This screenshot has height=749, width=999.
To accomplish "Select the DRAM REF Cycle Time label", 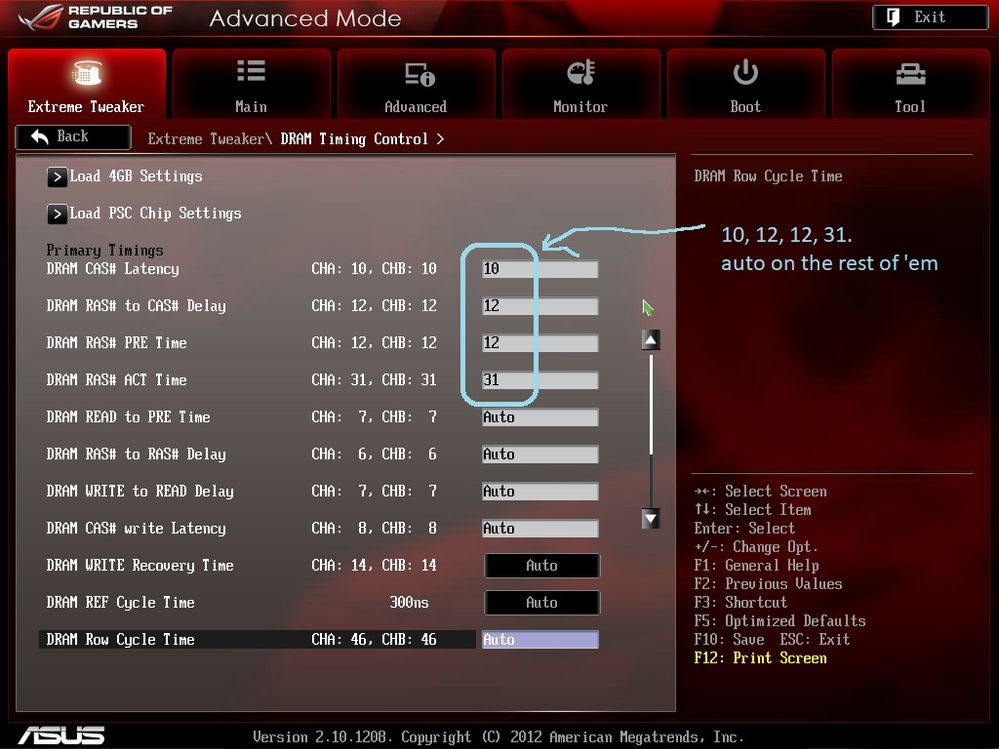I will [x=120, y=603].
